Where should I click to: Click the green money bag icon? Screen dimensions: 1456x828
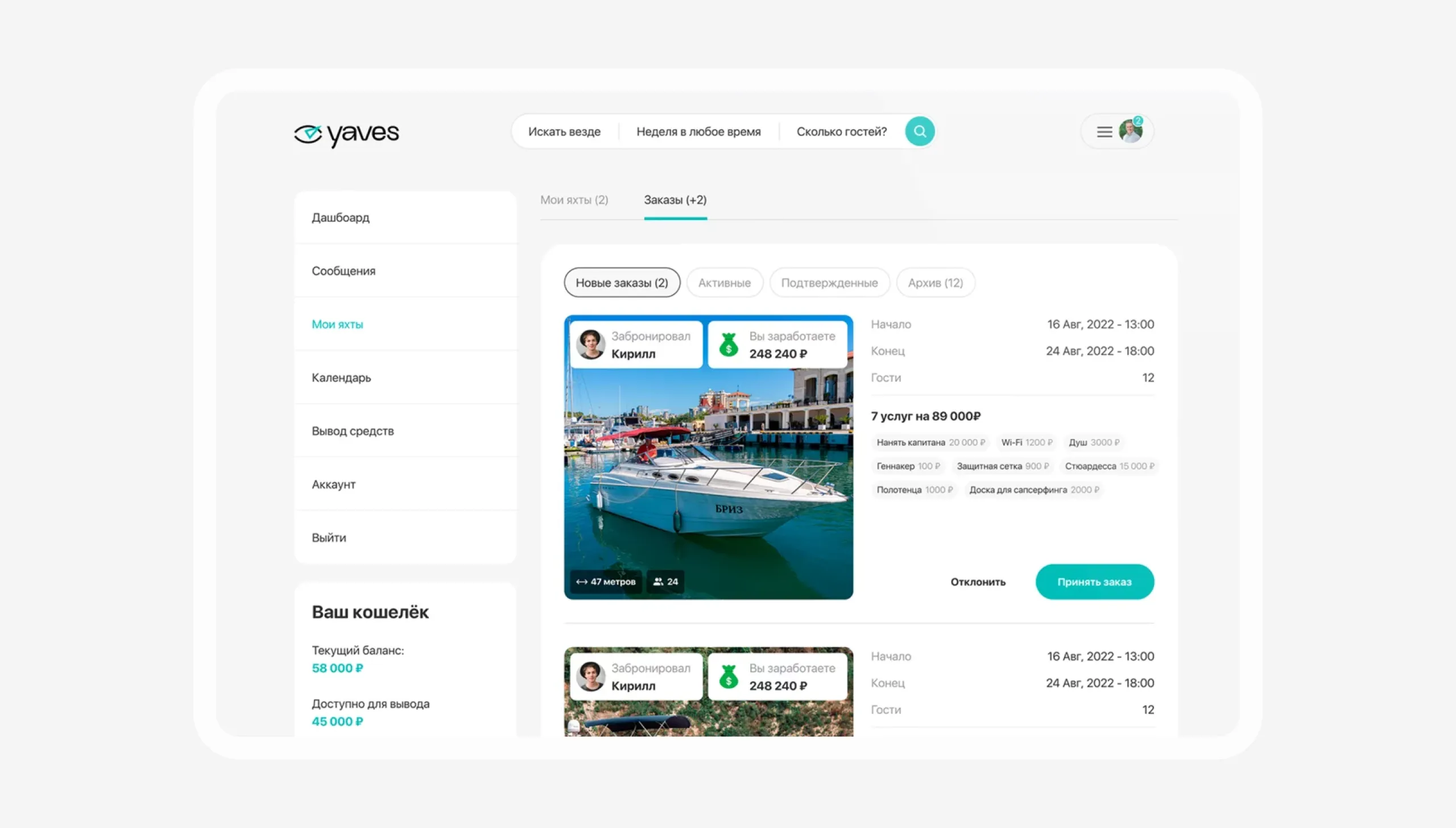728,345
